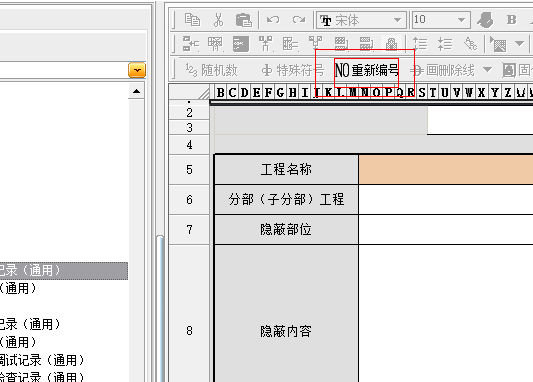Undo the last action
This screenshot has width=533, height=382.
(273, 20)
